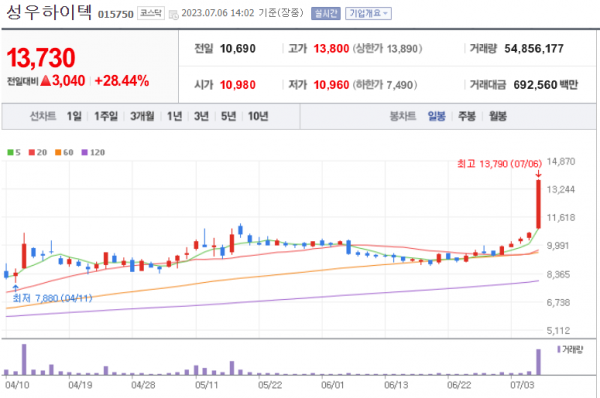Click the 실시간 realtime button
This screenshot has width=600, height=398.
click(x=326, y=13)
